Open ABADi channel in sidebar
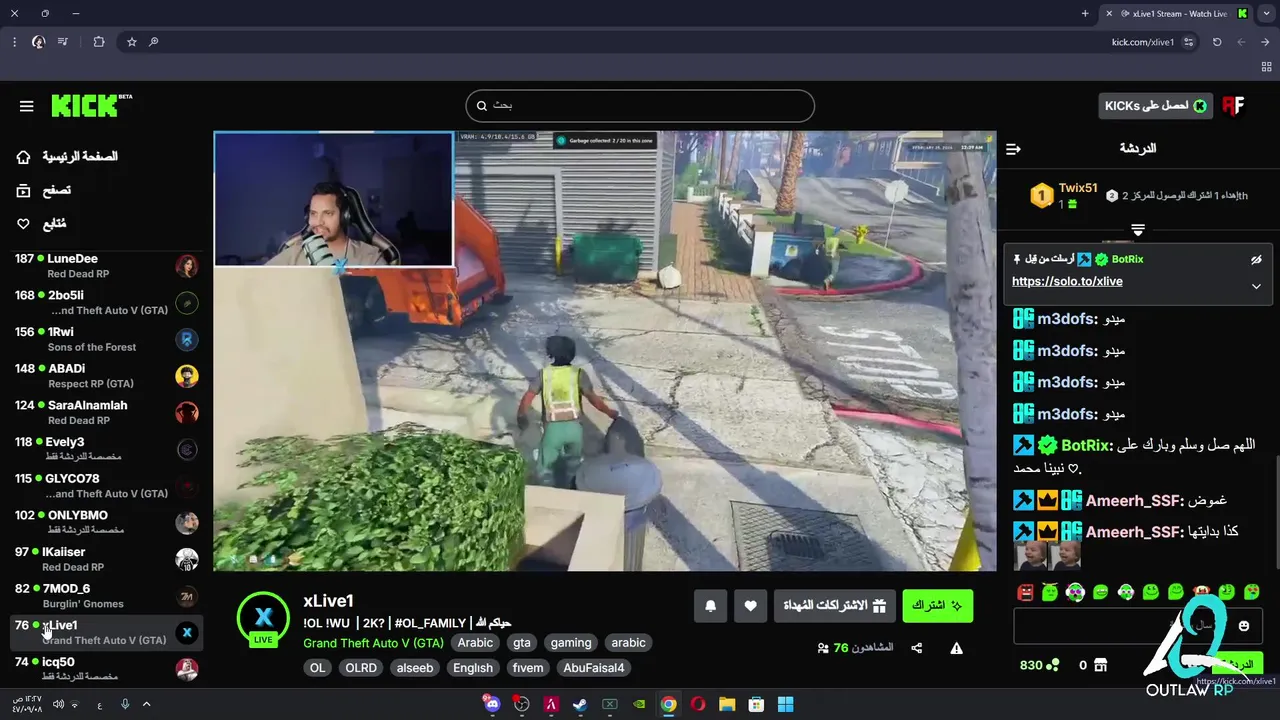This screenshot has width=1280, height=720. pos(104,376)
